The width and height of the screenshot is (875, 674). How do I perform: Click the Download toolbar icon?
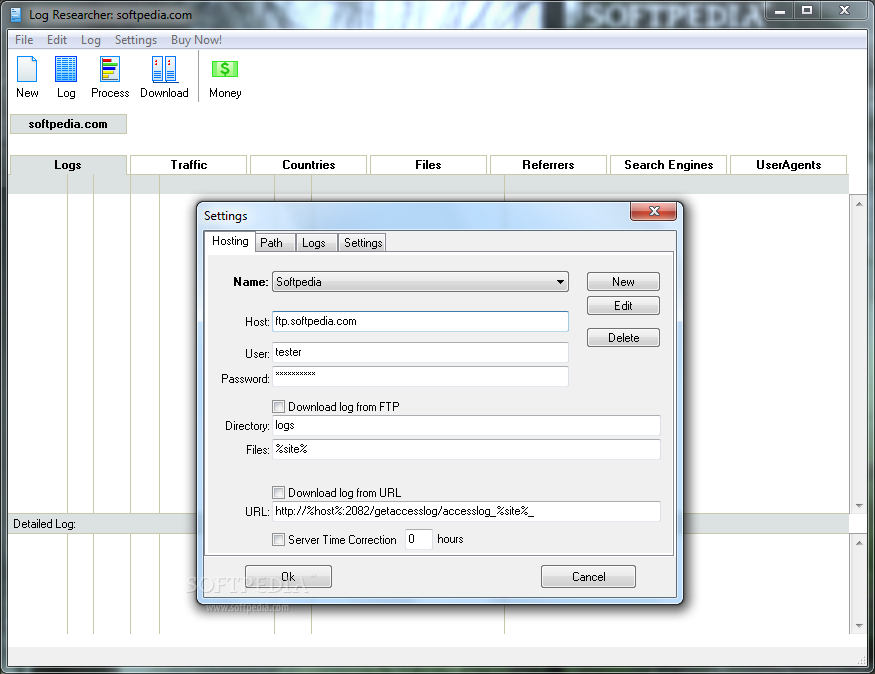pyautogui.click(x=164, y=77)
